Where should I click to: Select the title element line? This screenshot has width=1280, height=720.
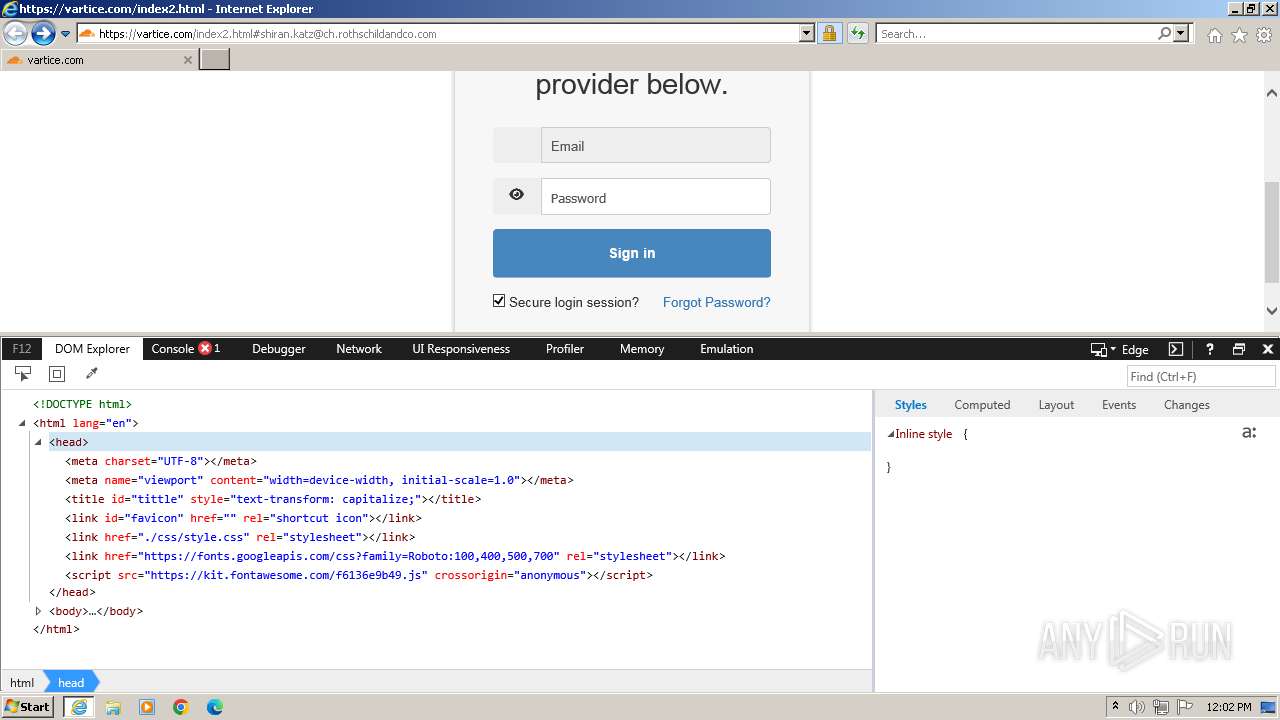click(x=273, y=499)
